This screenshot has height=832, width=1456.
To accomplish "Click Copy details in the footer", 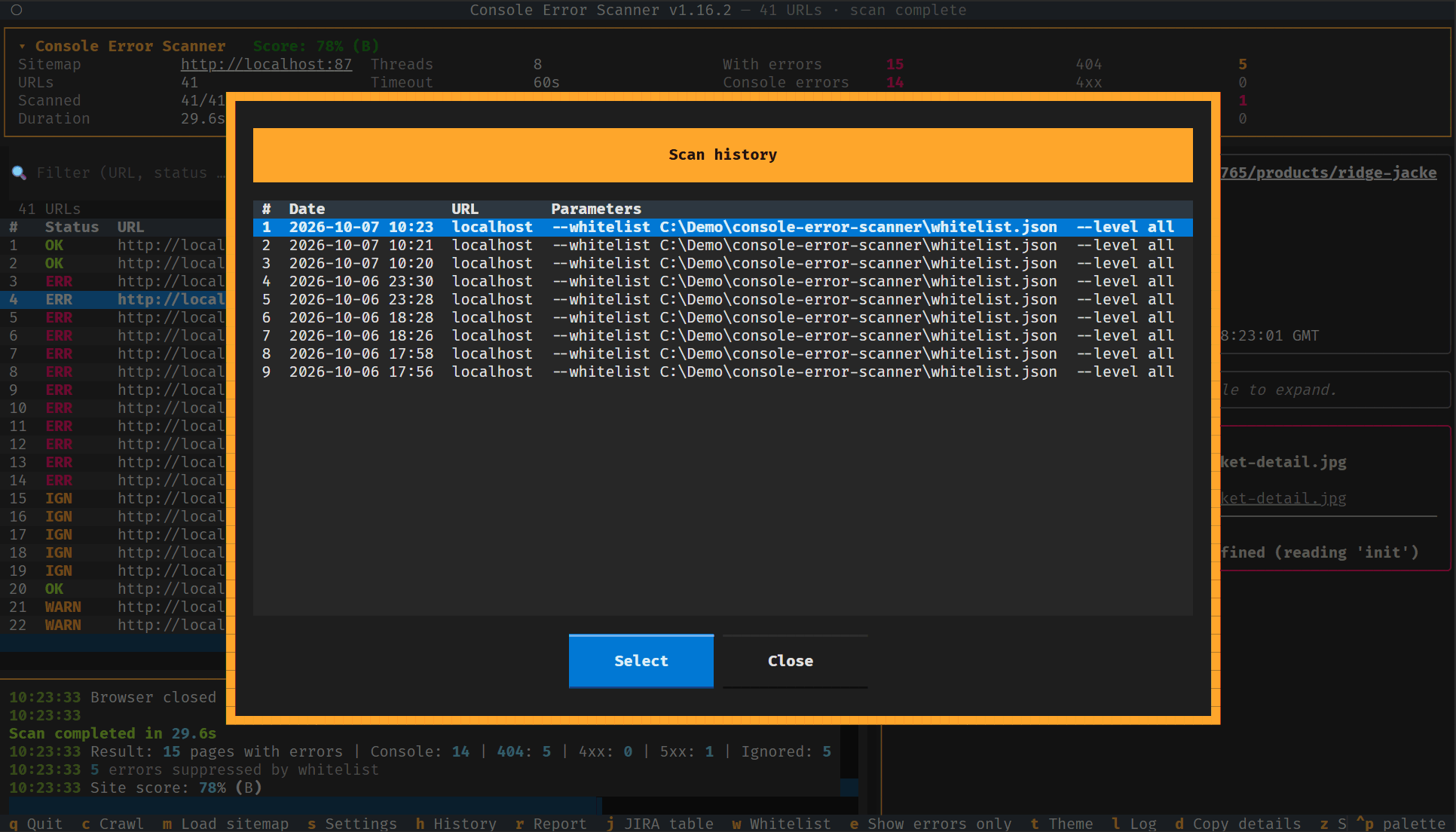I will [x=1237, y=824].
